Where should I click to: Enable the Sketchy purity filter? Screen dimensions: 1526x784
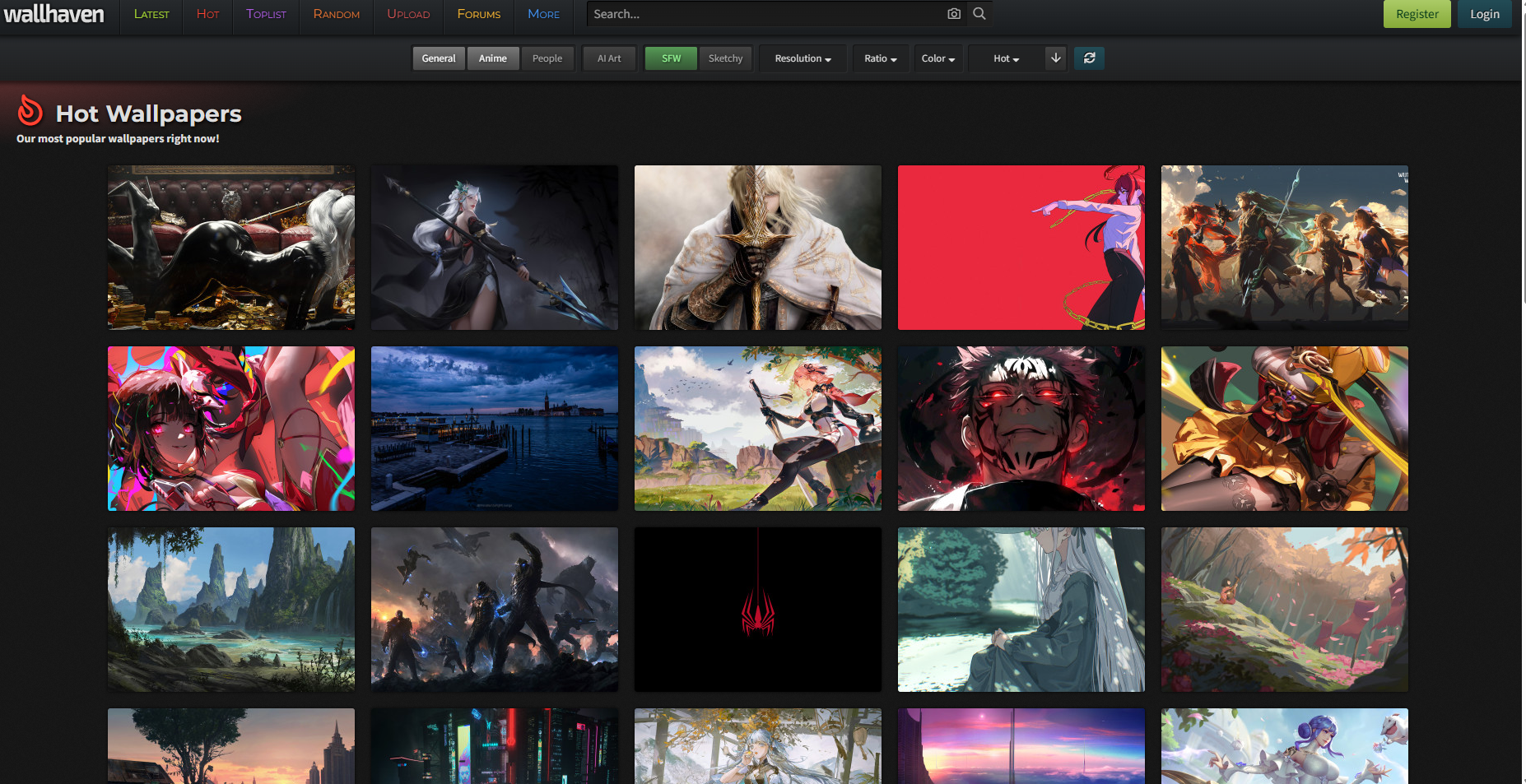click(x=725, y=58)
